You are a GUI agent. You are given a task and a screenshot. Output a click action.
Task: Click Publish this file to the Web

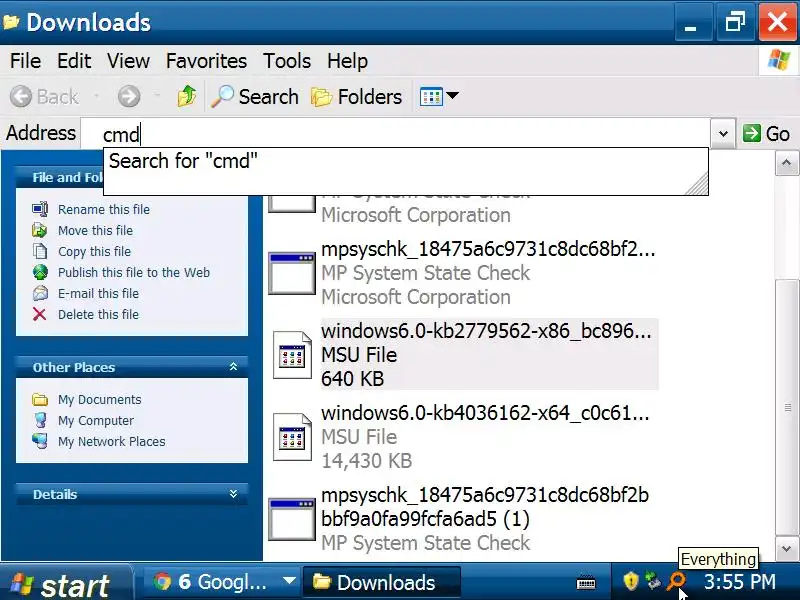(134, 272)
